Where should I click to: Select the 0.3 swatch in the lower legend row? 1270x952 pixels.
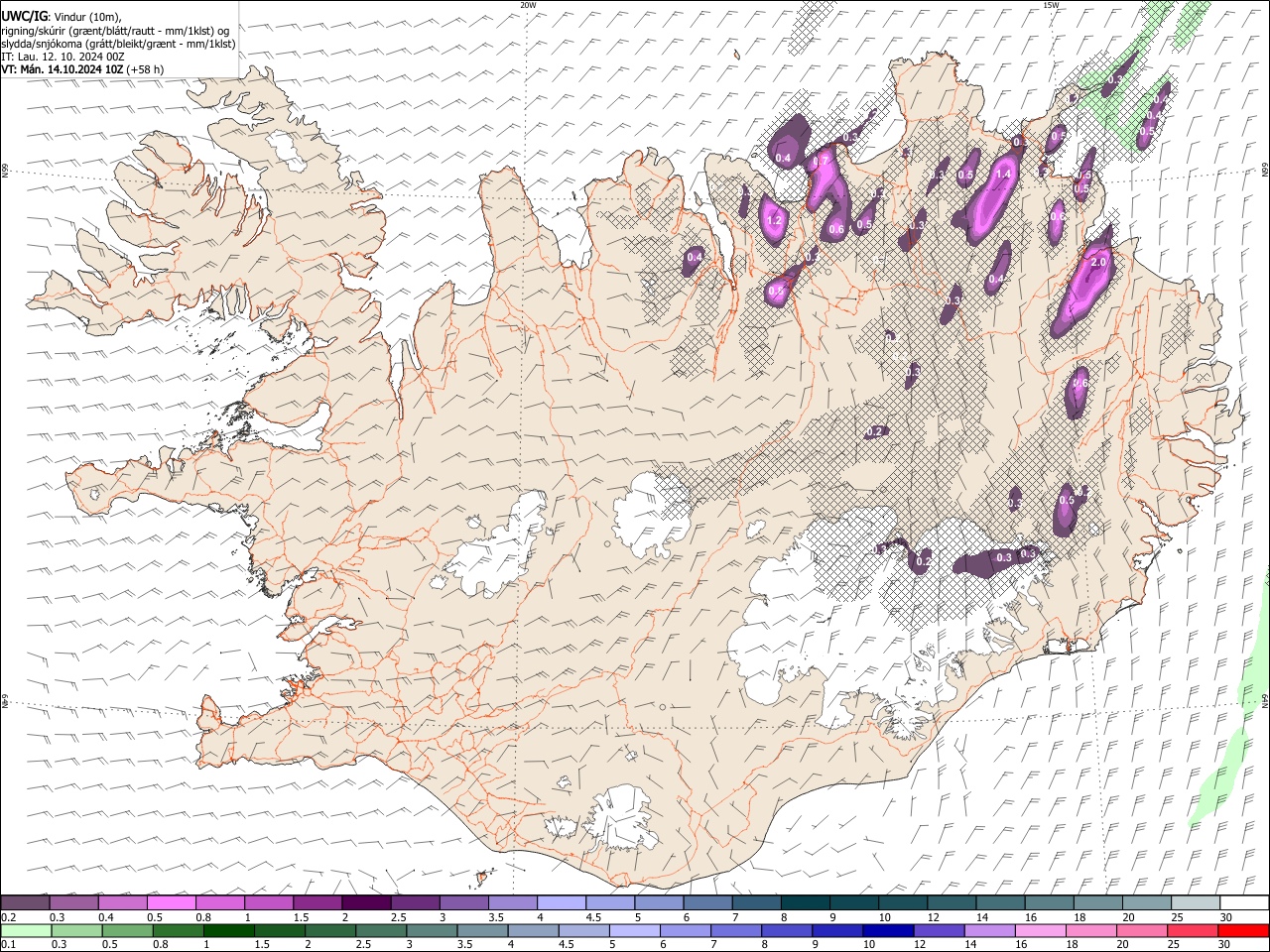click(76, 930)
